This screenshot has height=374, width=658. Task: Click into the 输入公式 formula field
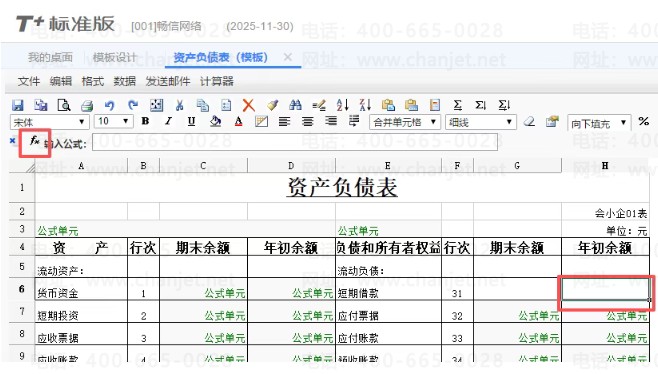[295, 142]
